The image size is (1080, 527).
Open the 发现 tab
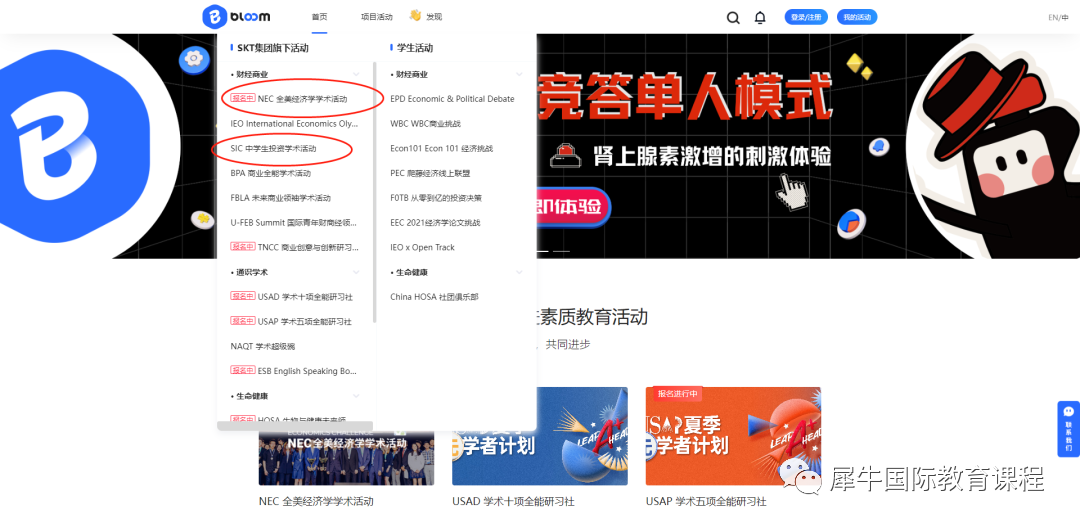[x=434, y=17]
